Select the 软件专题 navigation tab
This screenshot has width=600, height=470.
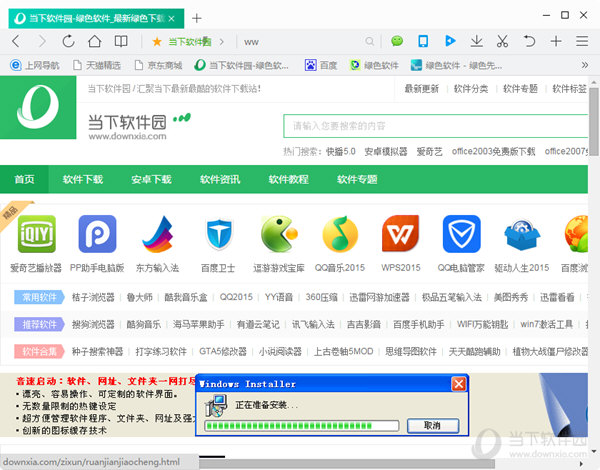357,179
